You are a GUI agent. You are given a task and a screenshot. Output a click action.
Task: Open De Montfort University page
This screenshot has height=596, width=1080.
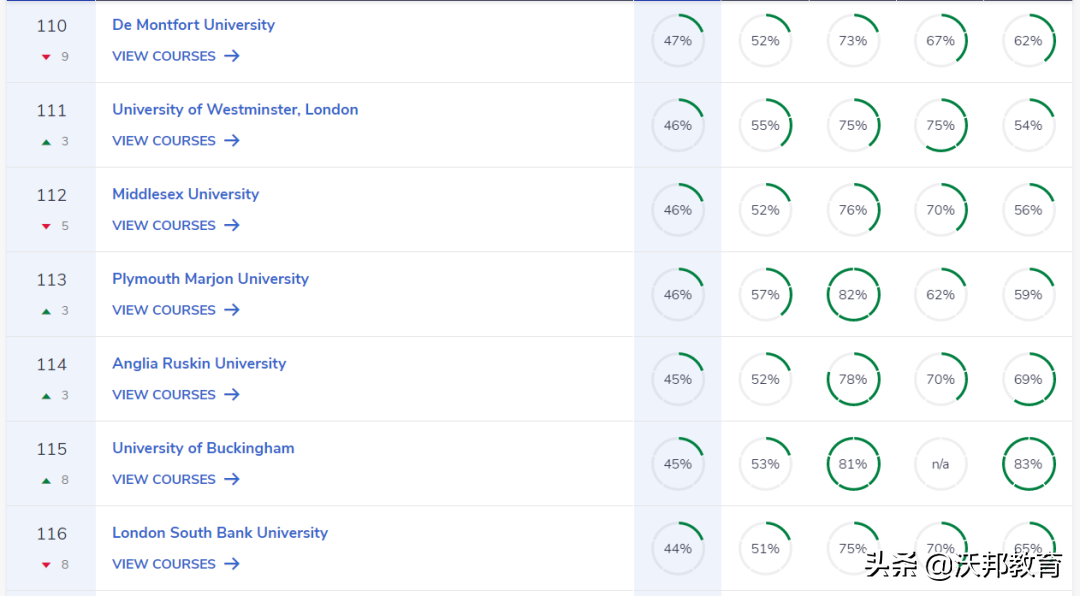(193, 25)
